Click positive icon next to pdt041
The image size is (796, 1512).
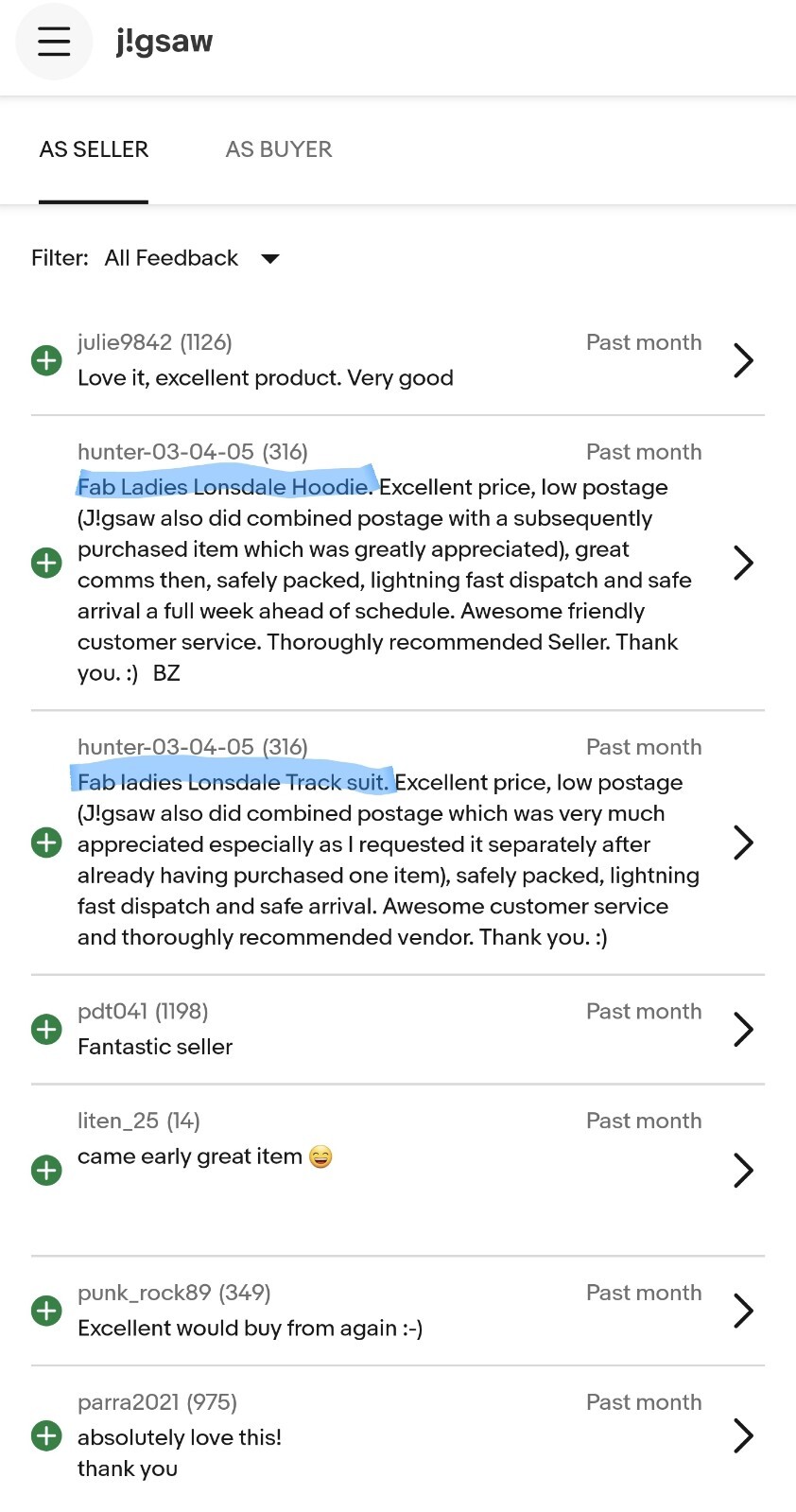(46, 1029)
